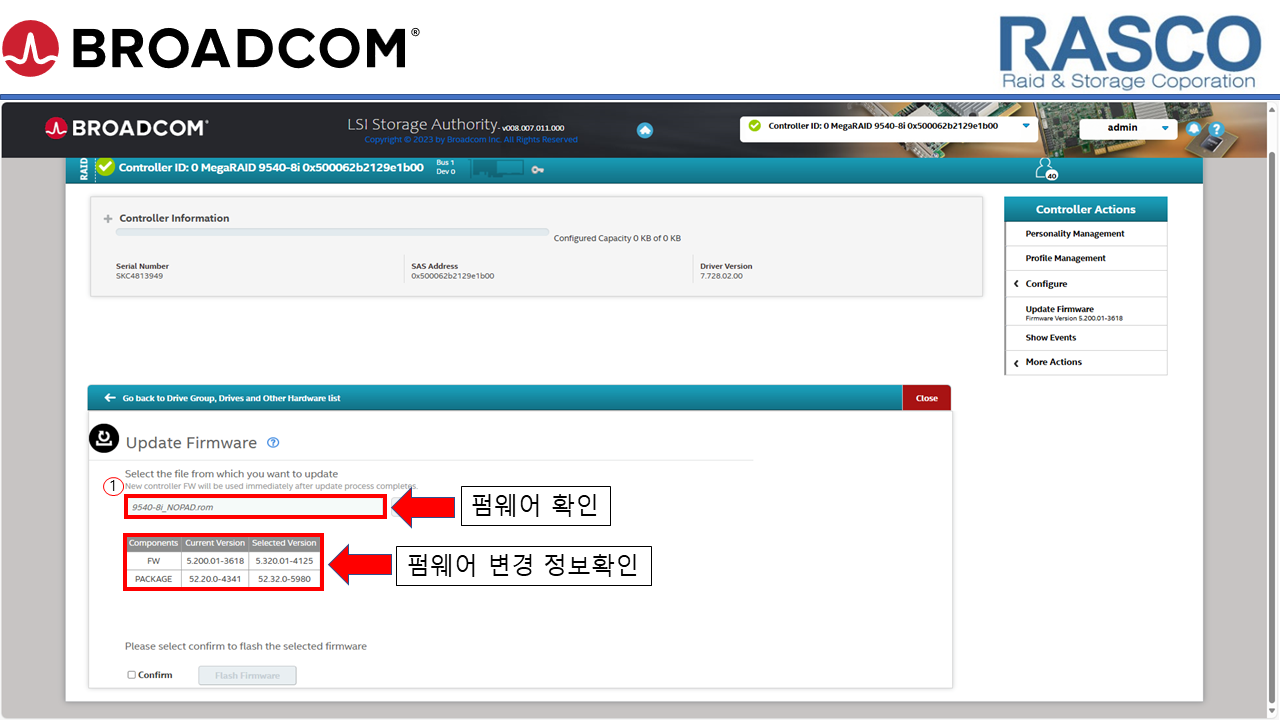Click the Flash Firmware button
The width and height of the screenshot is (1280, 720).
click(248, 676)
